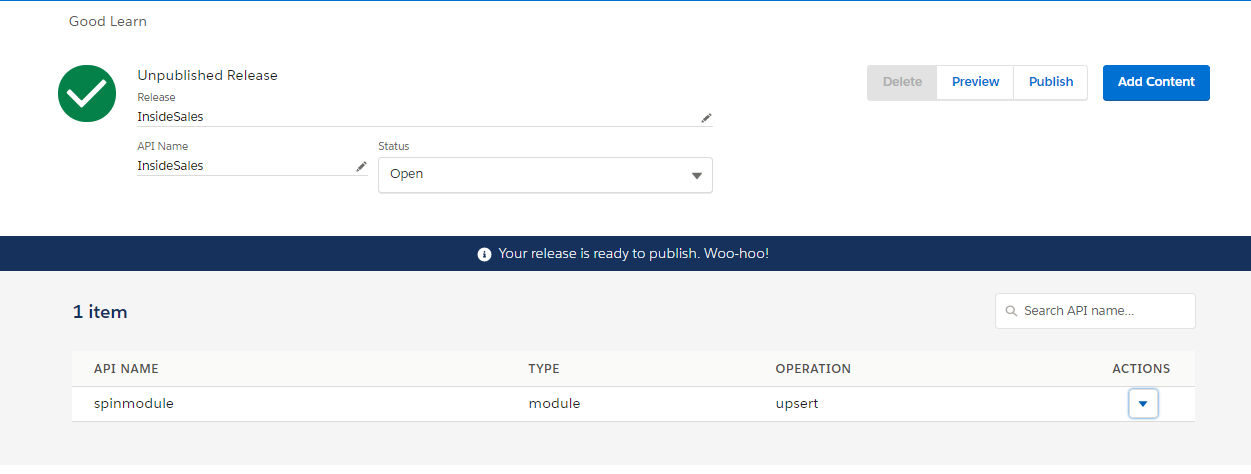The height and width of the screenshot is (474, 1251).
Task: Focus the Search API name field
Action: pos(1105,311)
